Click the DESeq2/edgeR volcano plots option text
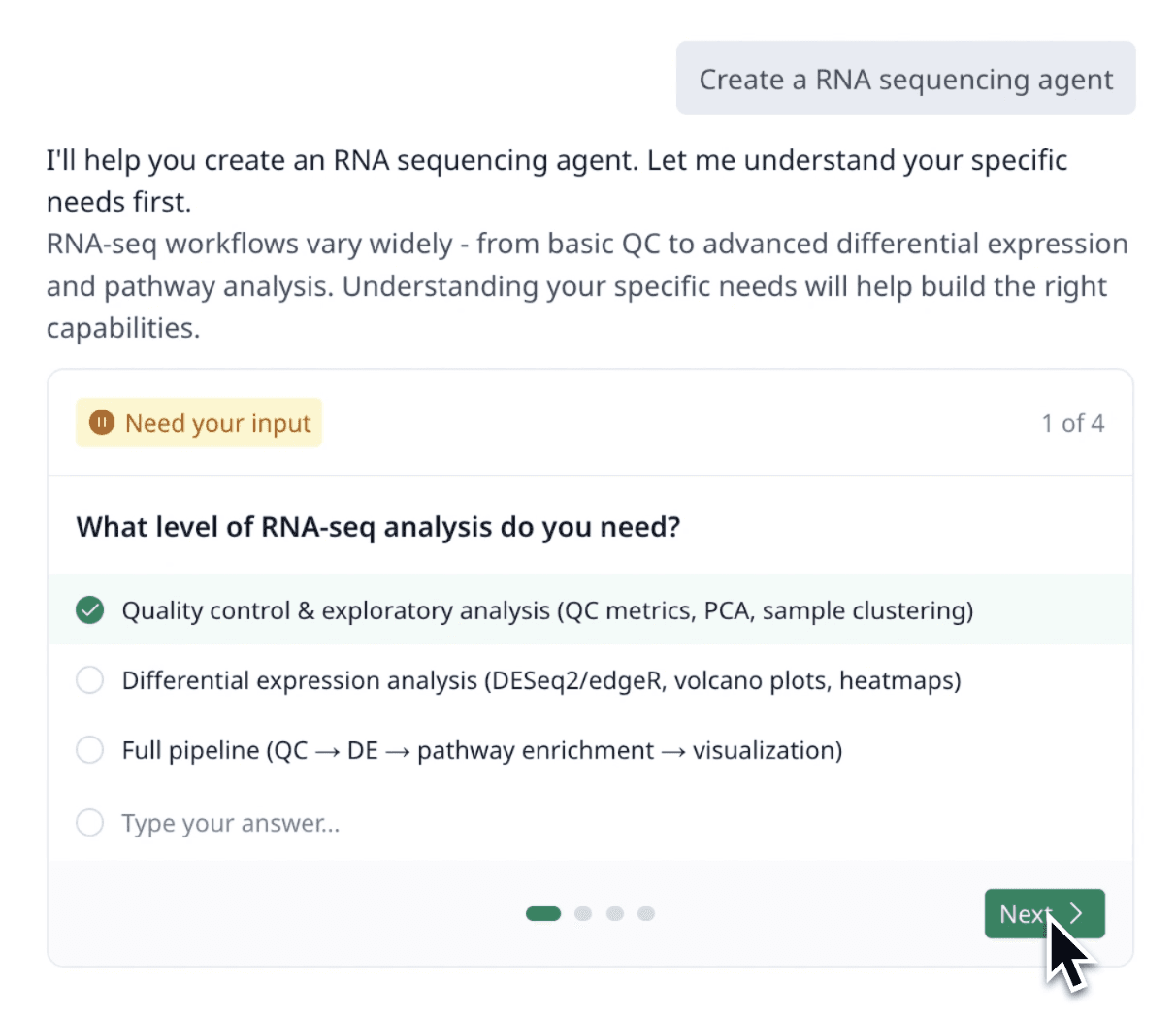Image resolution: width=1176 pixels, height=1017 pixels. point(540,680)
